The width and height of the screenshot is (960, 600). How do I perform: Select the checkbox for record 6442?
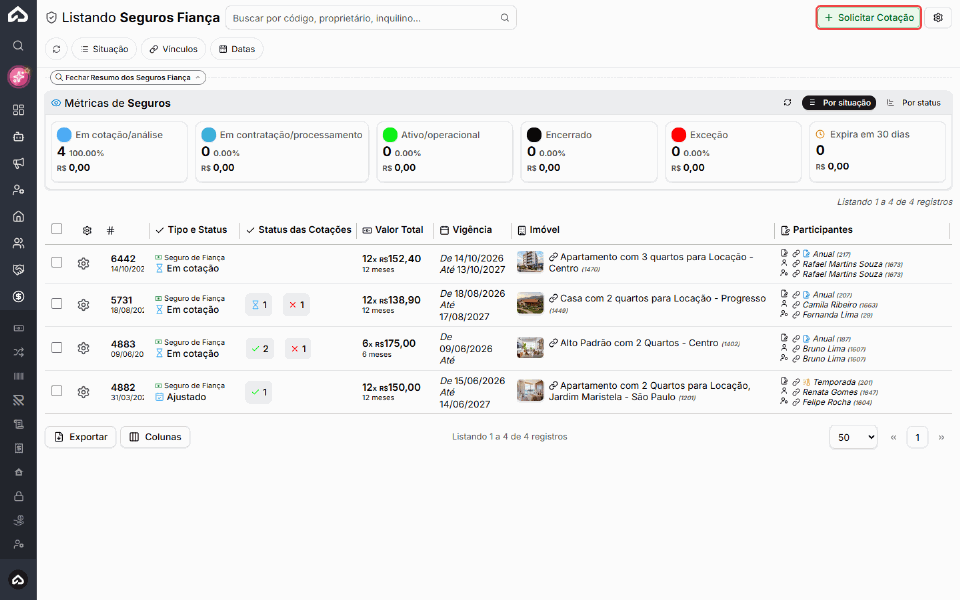pos(57,263)
